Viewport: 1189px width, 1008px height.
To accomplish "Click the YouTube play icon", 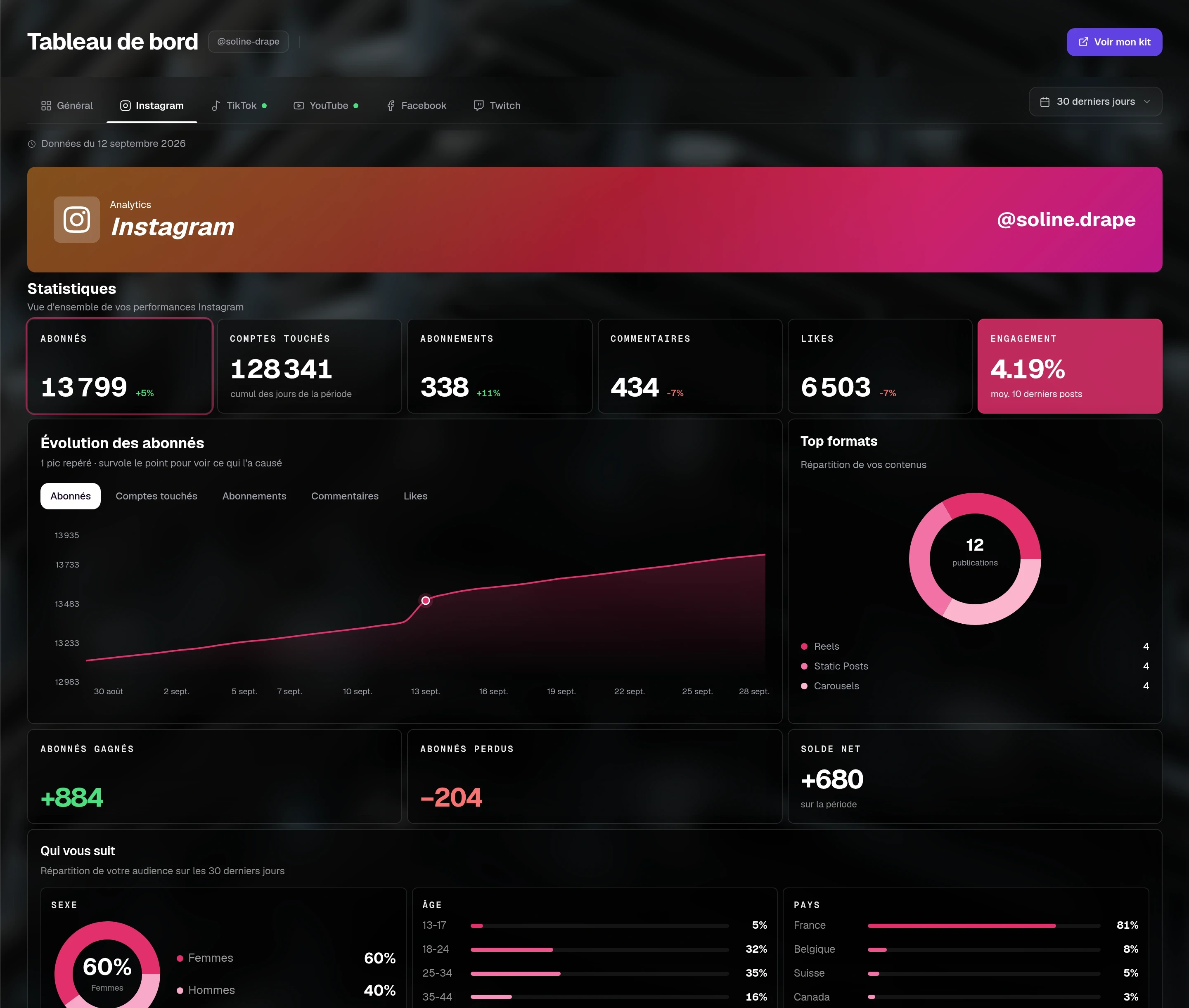I will pos(299,106).
